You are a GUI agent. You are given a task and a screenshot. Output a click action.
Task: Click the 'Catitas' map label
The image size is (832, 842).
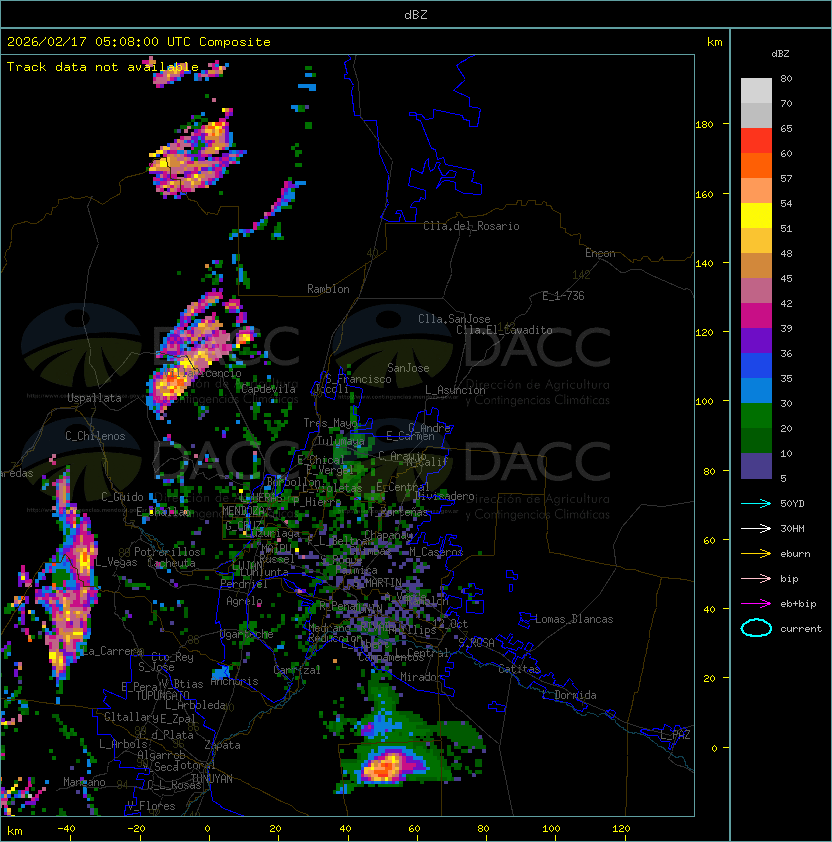pos(519,669)
